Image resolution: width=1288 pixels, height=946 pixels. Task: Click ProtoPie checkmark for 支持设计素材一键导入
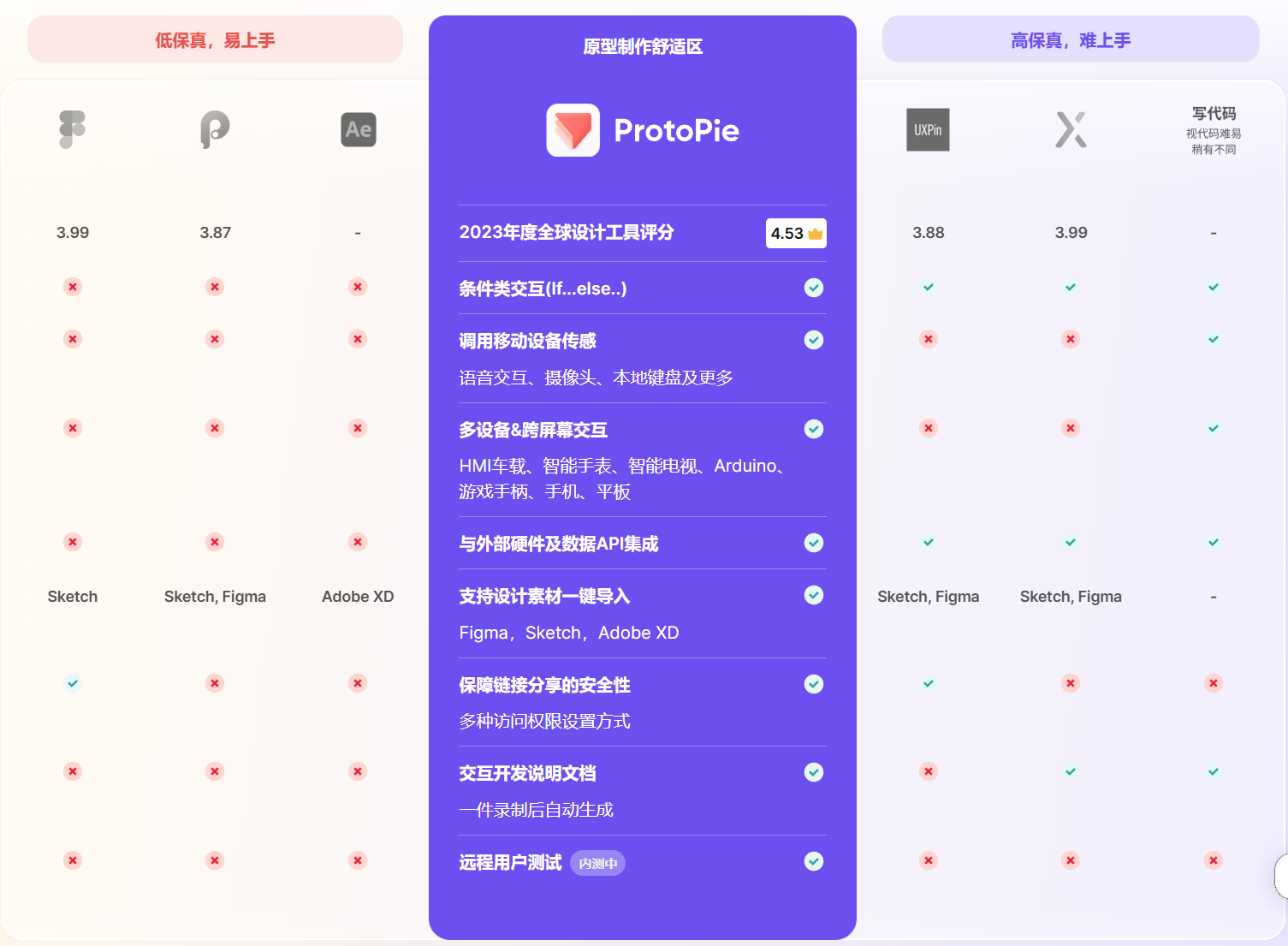tap(814, 595)
